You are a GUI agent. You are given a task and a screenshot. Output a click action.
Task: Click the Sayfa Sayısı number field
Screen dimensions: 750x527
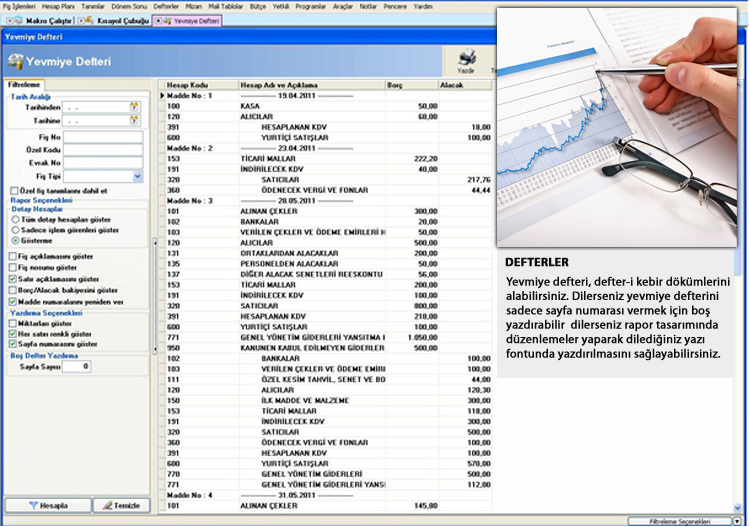pyautogui.click(x=78, y=367)
